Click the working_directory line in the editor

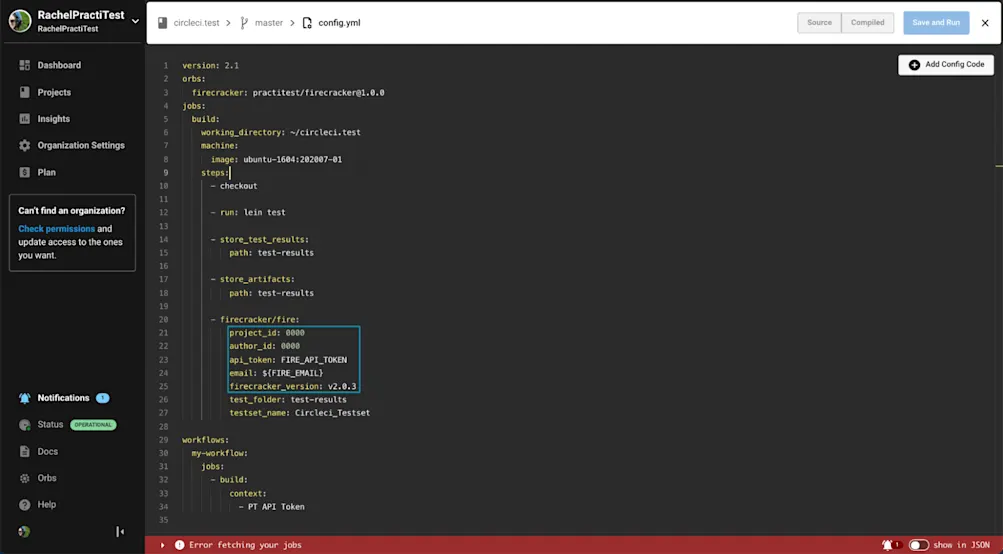281,132
